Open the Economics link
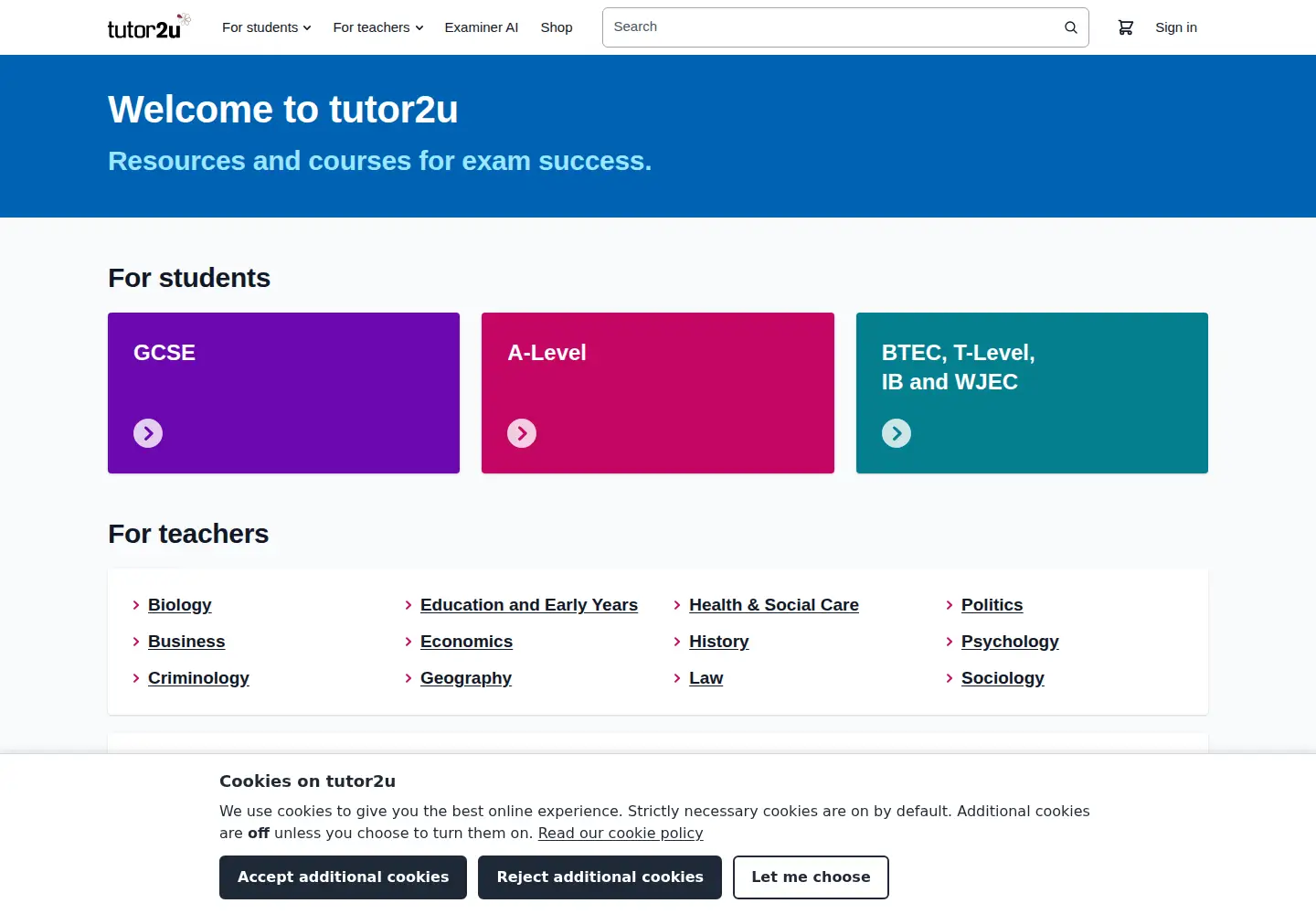 click(466, 642)
